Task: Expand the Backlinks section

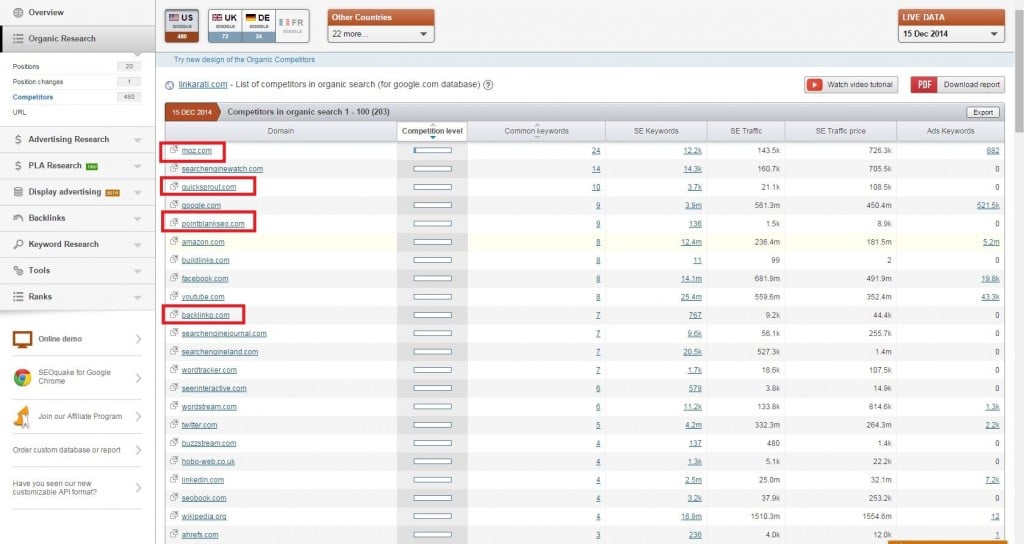Action: click(x=137, y=218)
